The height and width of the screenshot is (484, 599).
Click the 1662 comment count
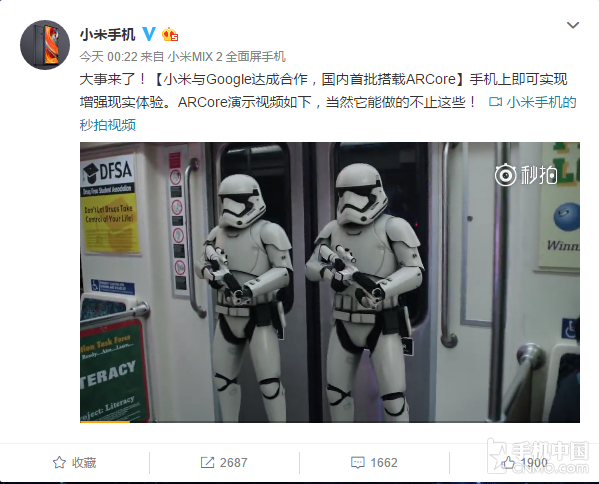pyautogui.click(x=384, y=463)
